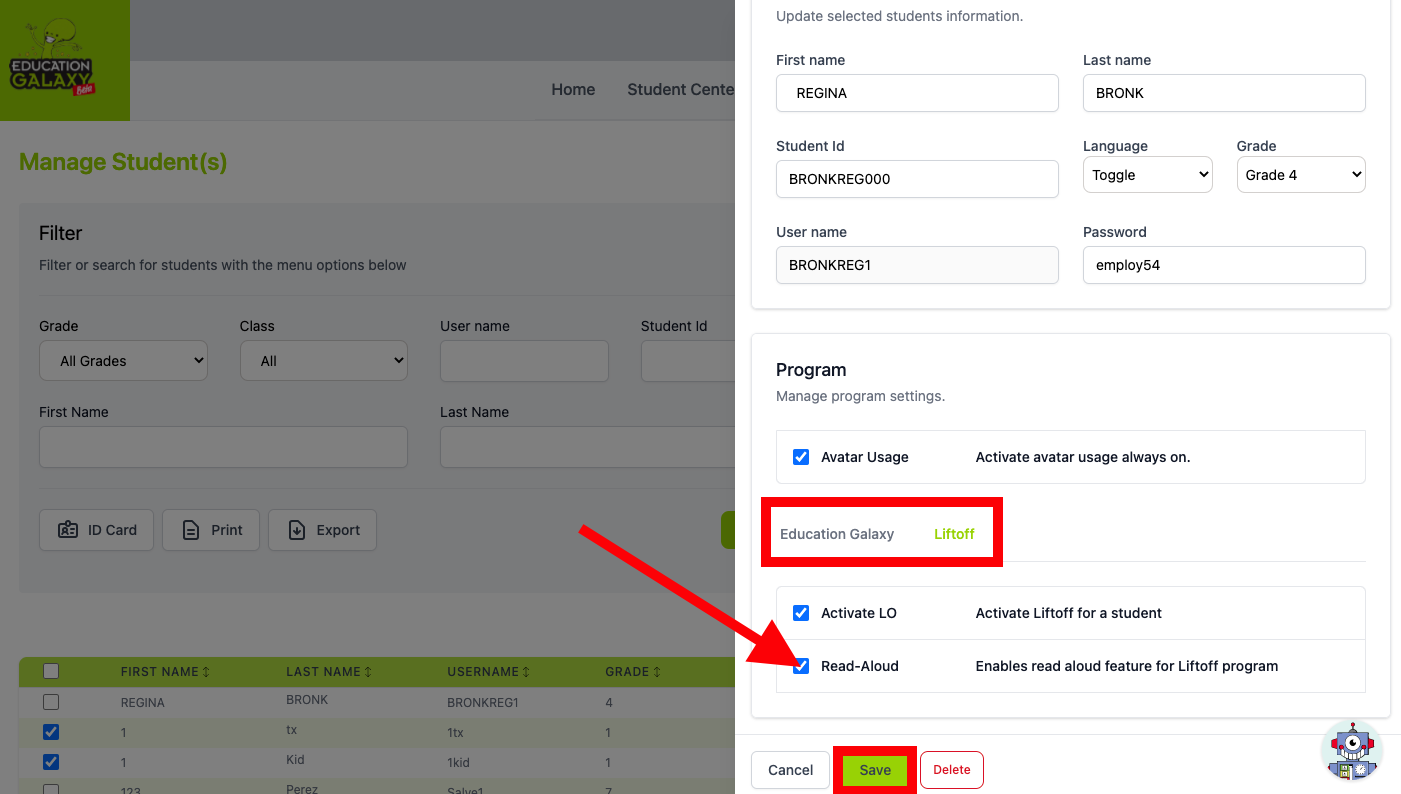Sort by First Name column arrows
The height and width of the screenshot is (794, 1401).
(206, 672)
